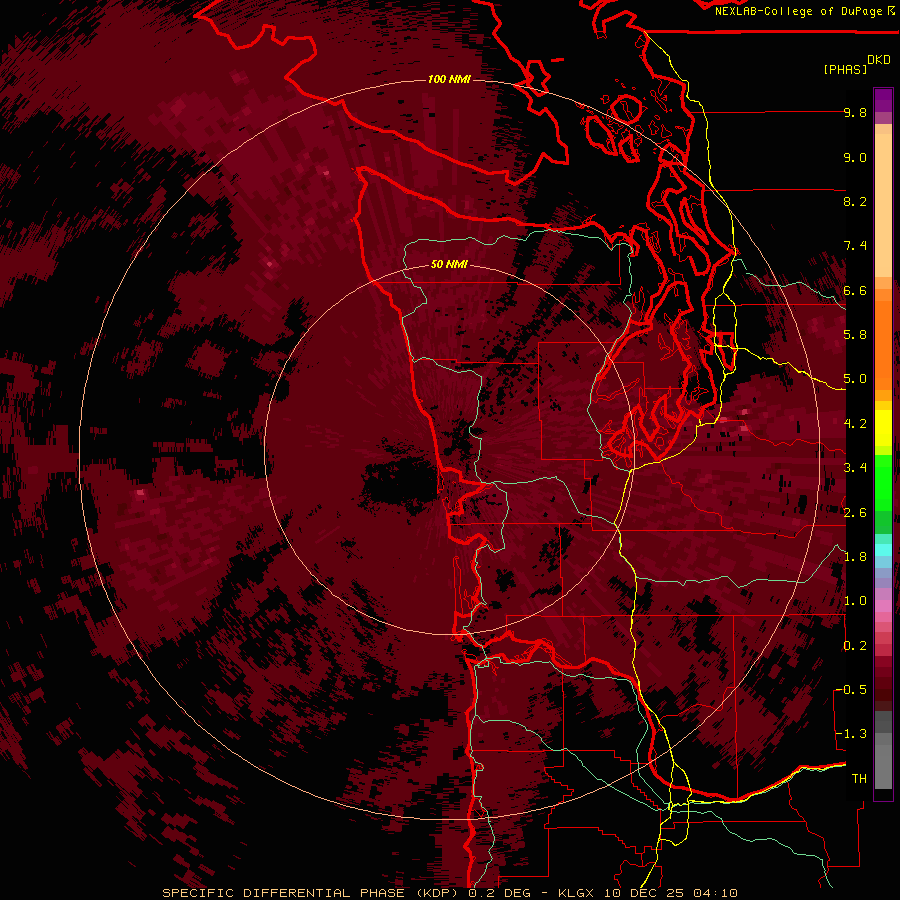This screenshot has height=900, width=900.
Task: Click the NEXLAB-College of DuPage credit text
Action: pyautogui.click(x=799, y=11)
